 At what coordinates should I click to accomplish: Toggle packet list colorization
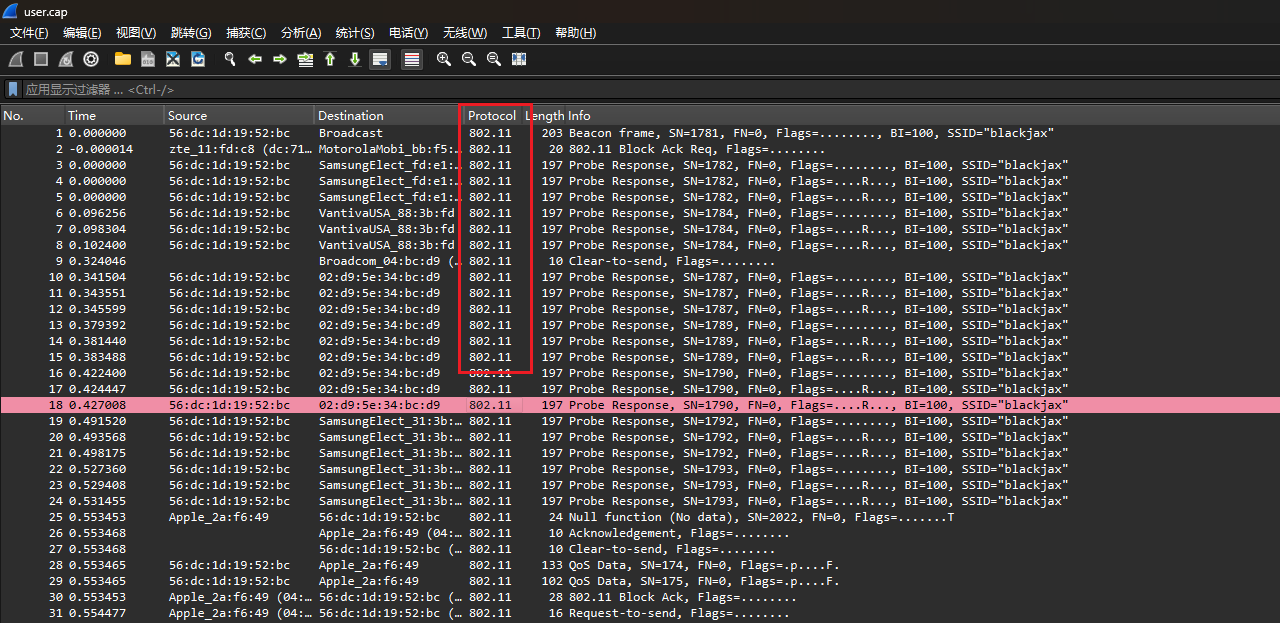pyautogui.click(x=412, y=59)
